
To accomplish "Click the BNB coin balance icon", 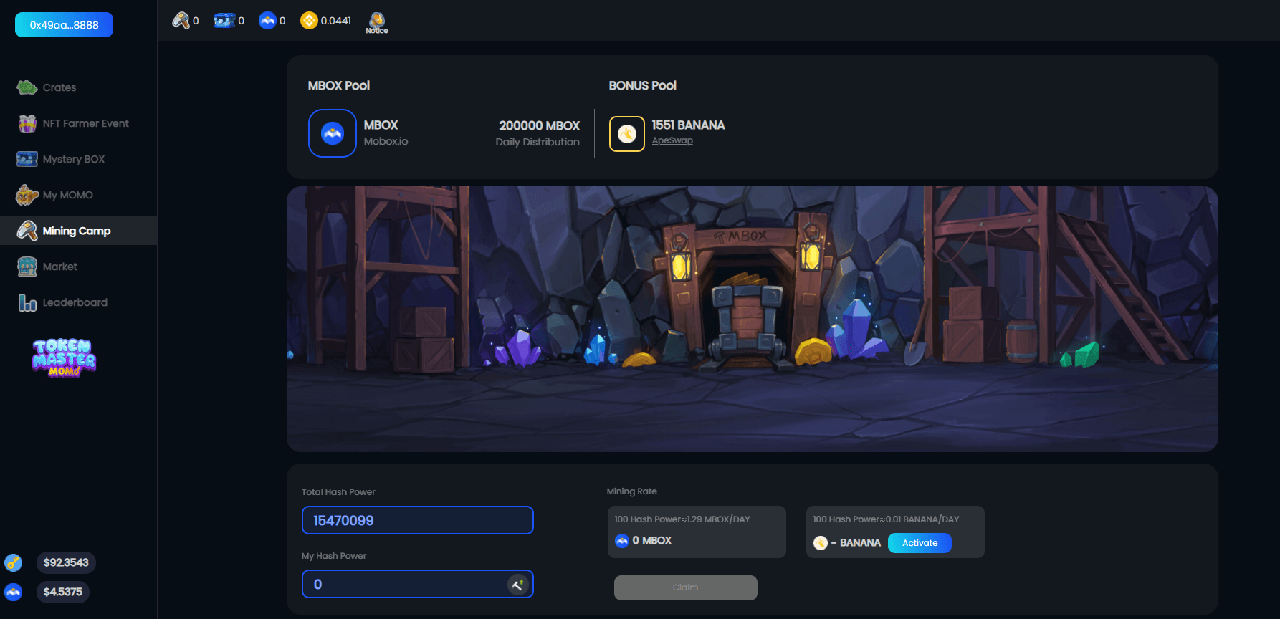I will 308,20.
